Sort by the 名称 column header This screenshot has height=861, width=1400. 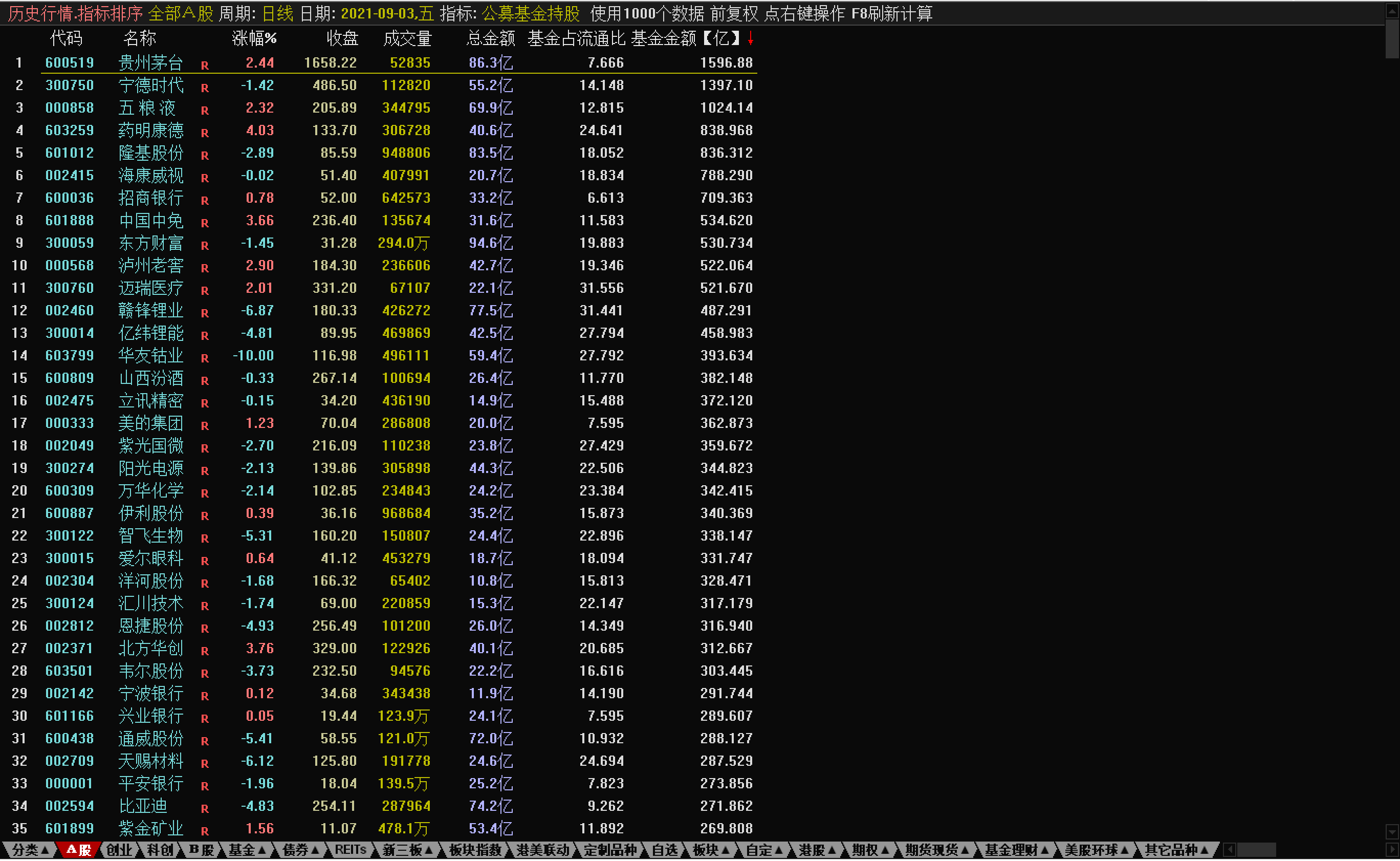point(139,38)
